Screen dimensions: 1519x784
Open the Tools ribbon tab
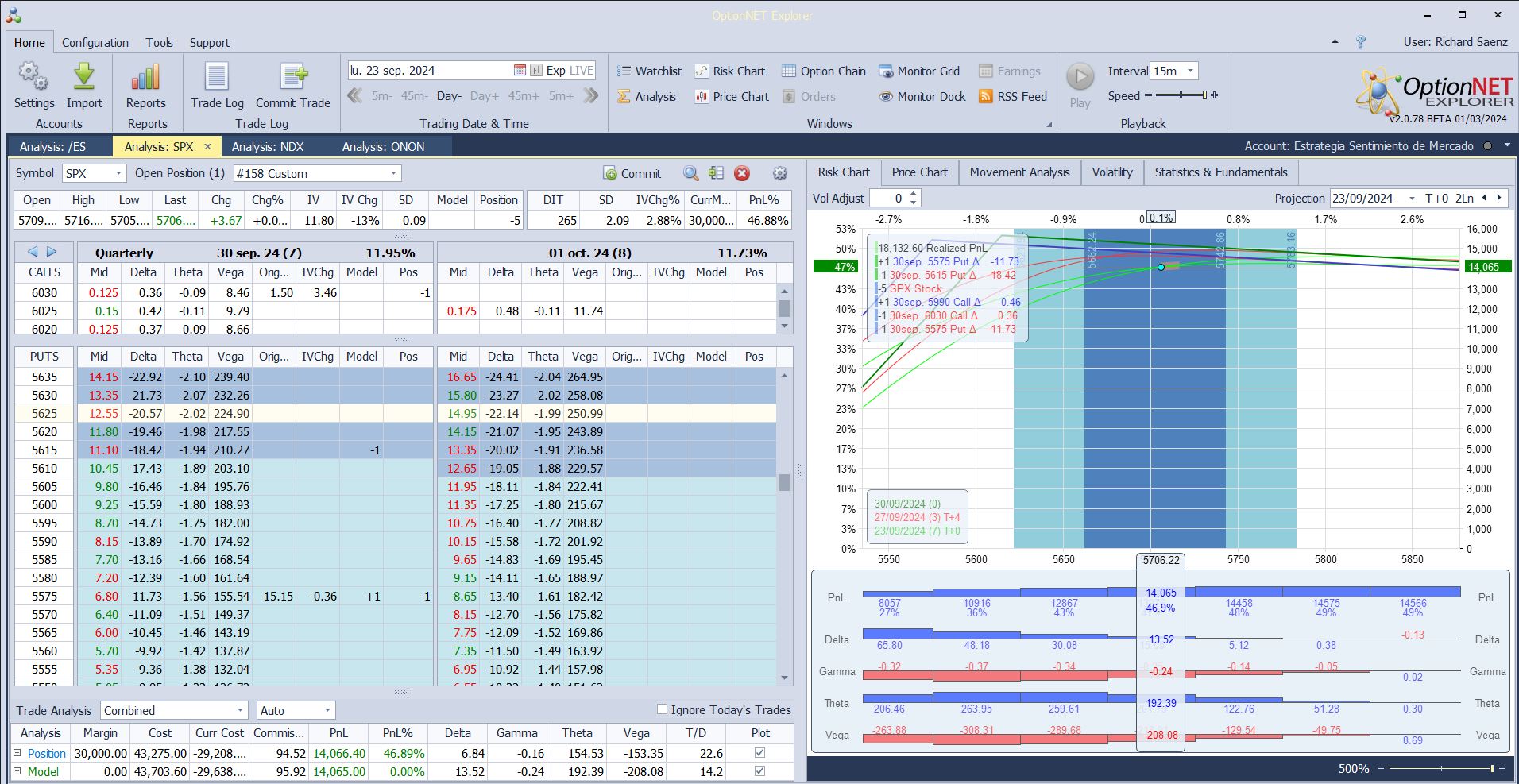click(x=159, y=42)
